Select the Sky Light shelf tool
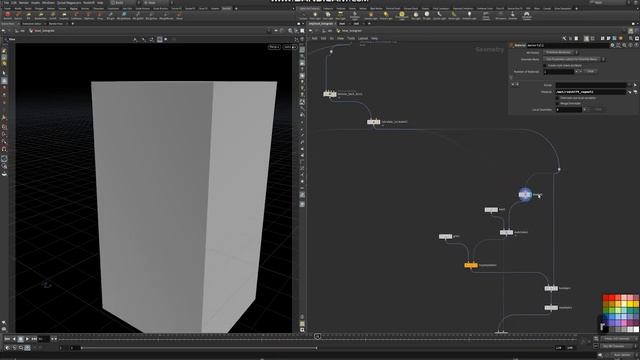 [416, 16]
